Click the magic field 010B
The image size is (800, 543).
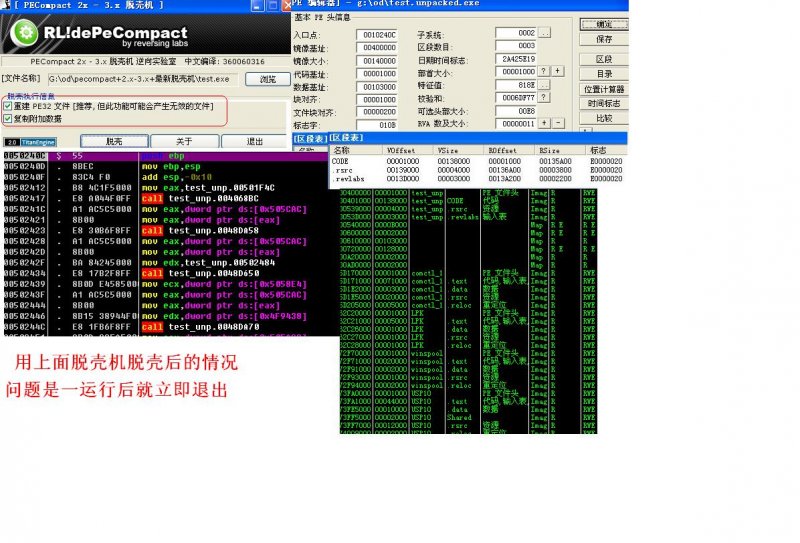(377, 125)
